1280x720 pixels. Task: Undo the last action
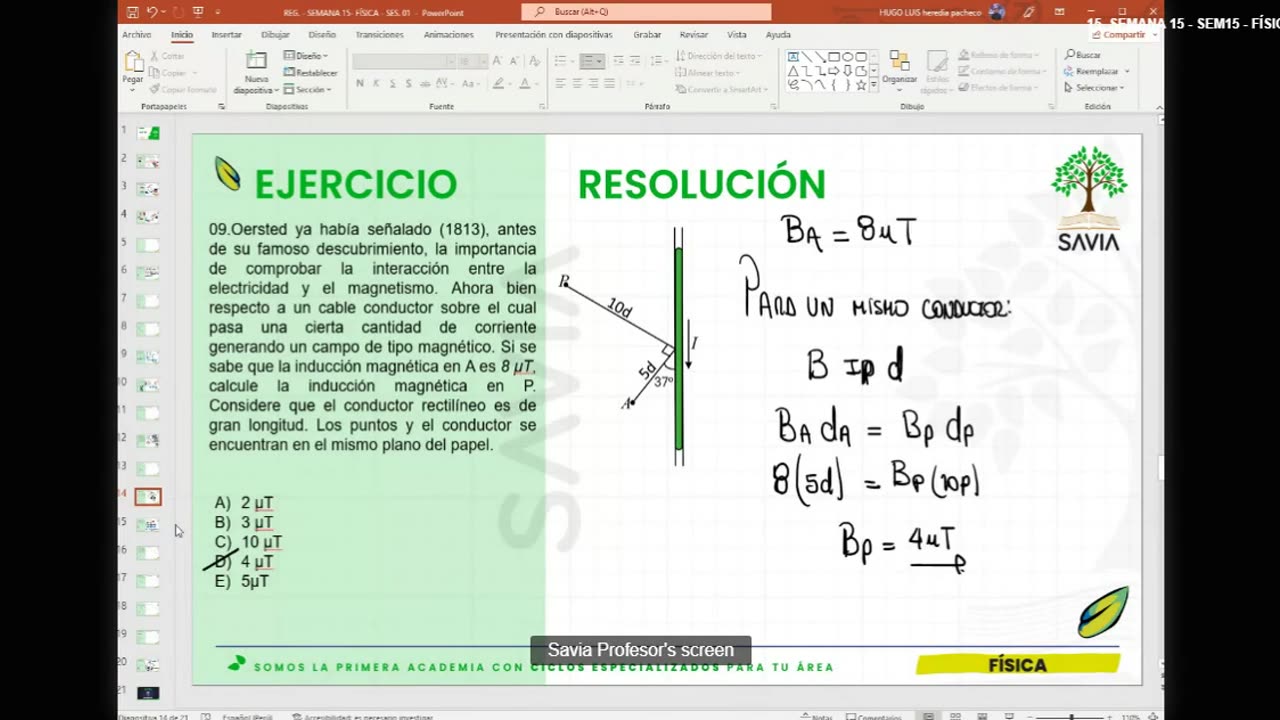151,12
